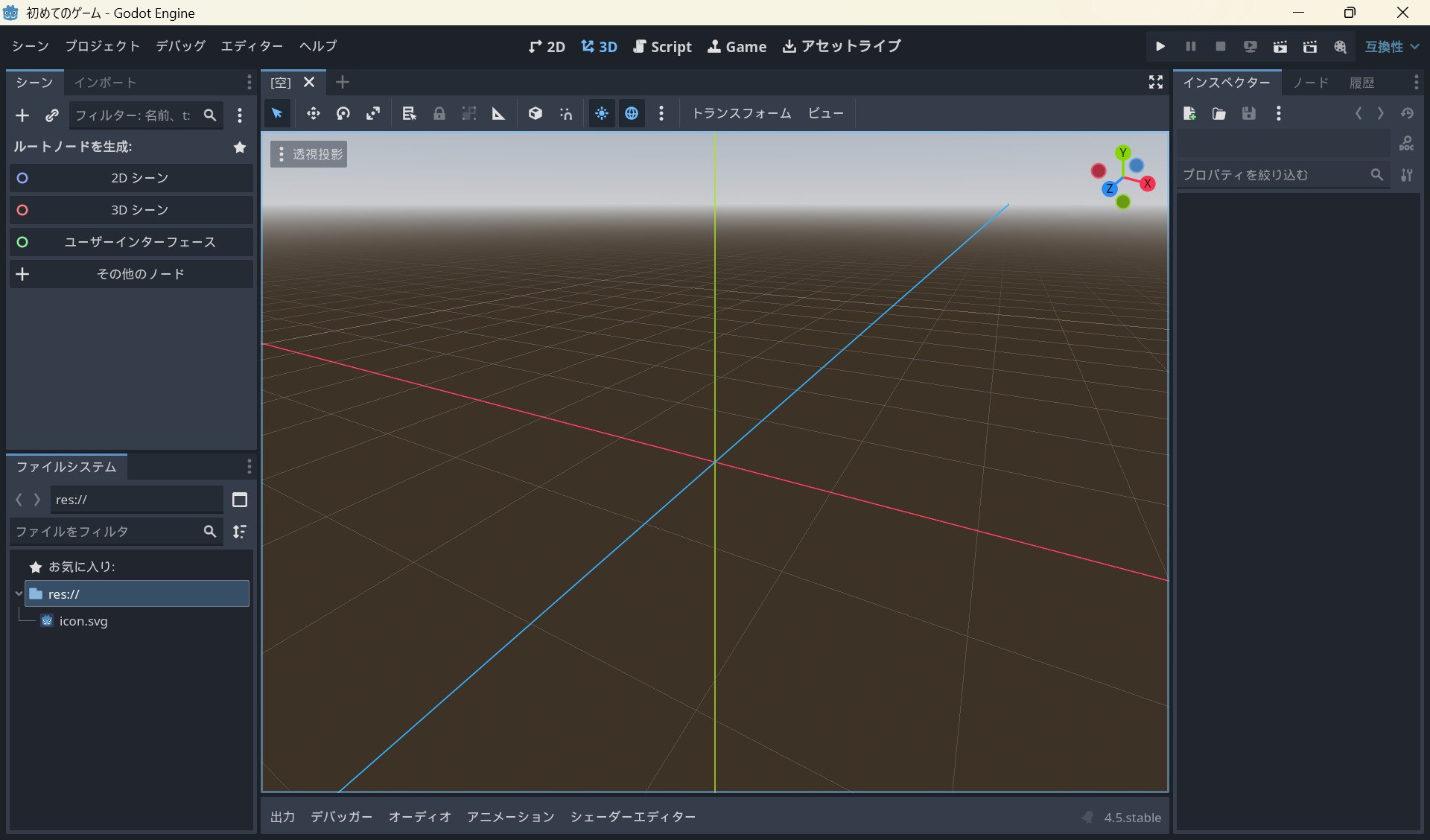Viewport: 1430px width, 840px height.
Task: Open the Asset Library workspace
Action: (x=842, y=46)
